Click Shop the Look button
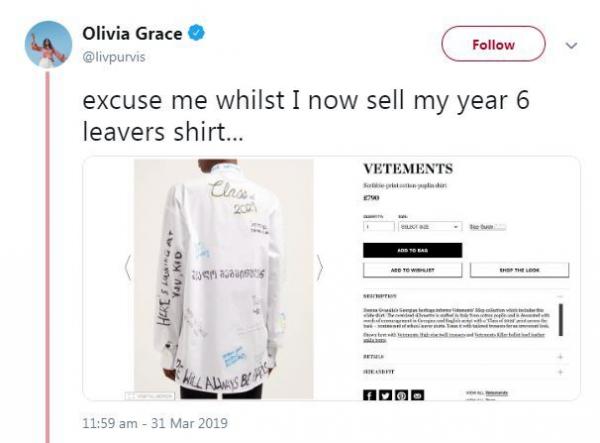This screenshot has height=443, width=600. tap(519, 270)
